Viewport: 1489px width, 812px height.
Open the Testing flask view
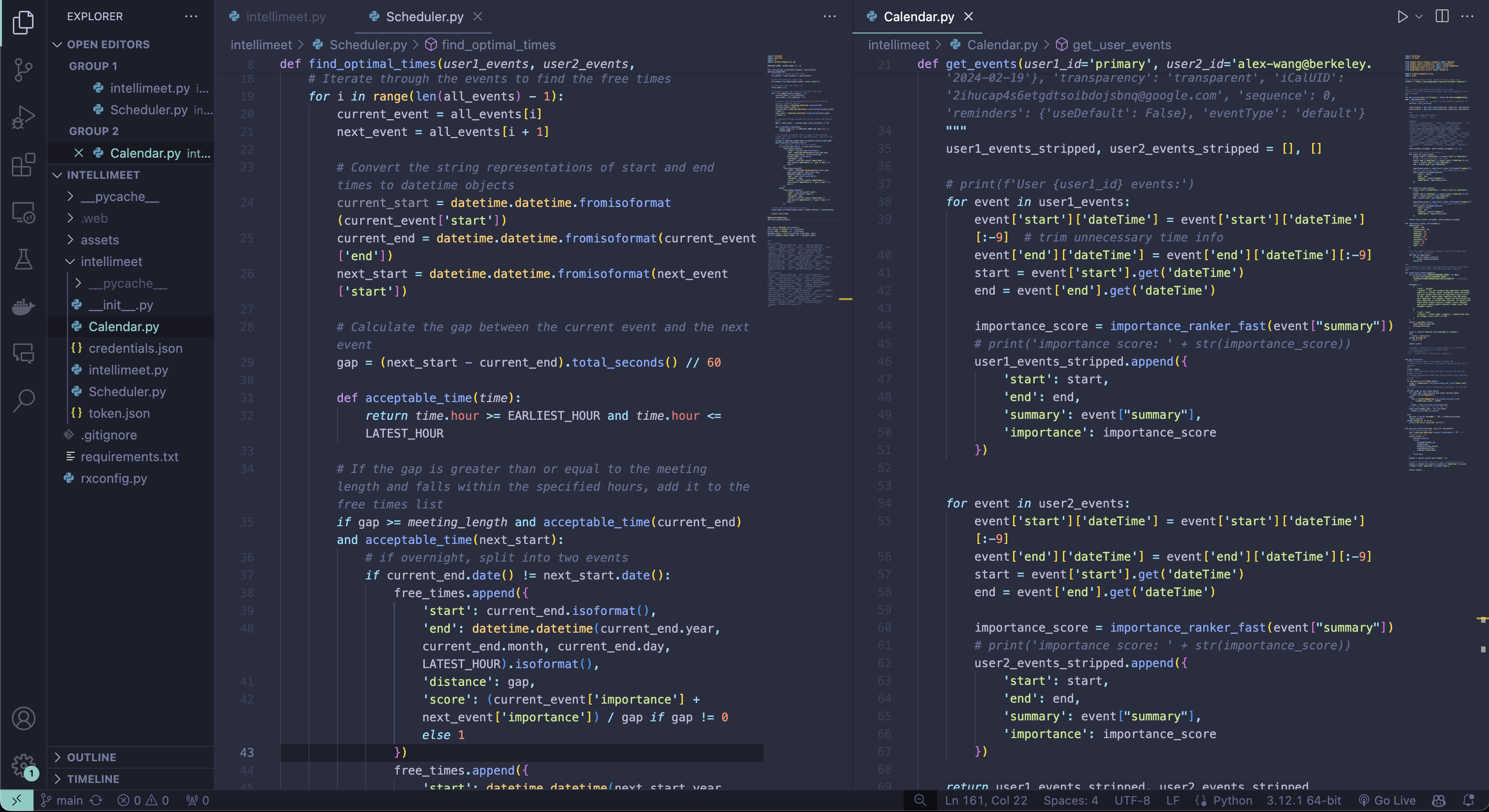coord(23,259)
